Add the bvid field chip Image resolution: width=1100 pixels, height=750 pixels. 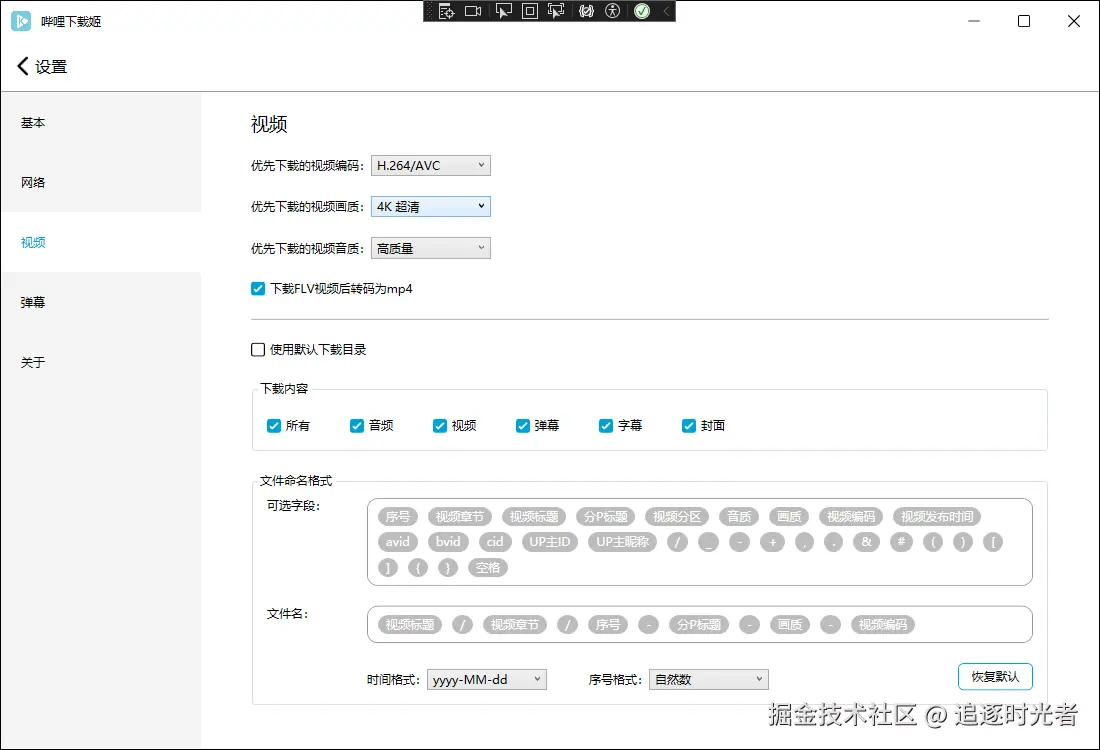[448, 542]
